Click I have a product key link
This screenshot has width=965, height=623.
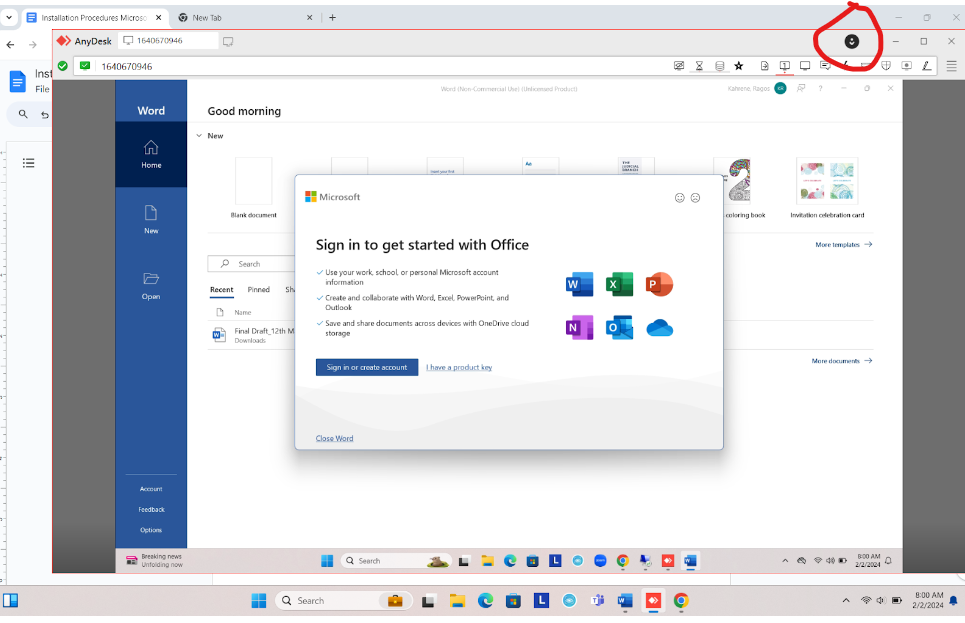tap(459, 368)
